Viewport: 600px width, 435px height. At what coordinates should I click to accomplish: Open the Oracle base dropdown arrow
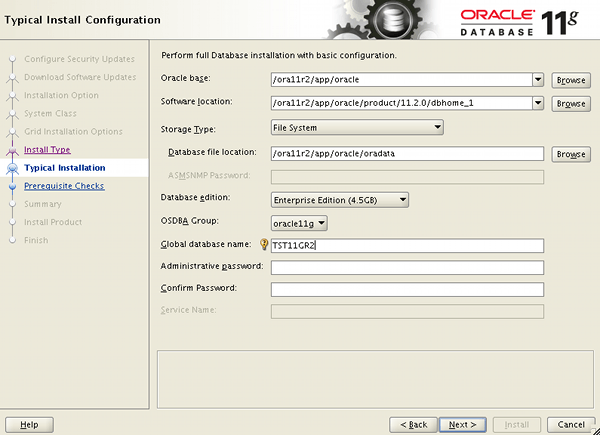538,80
